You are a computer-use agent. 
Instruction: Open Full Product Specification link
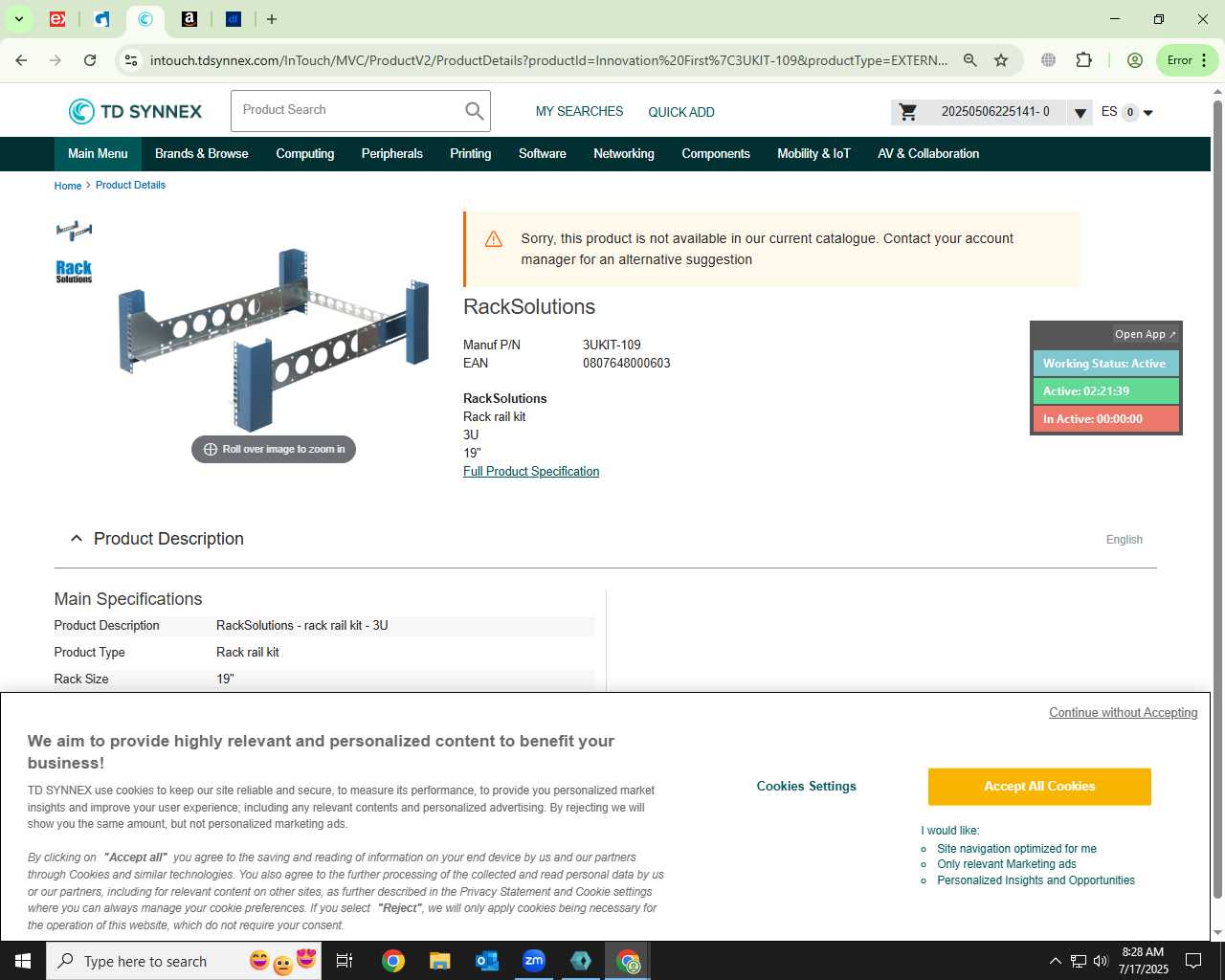coord(531,472)
